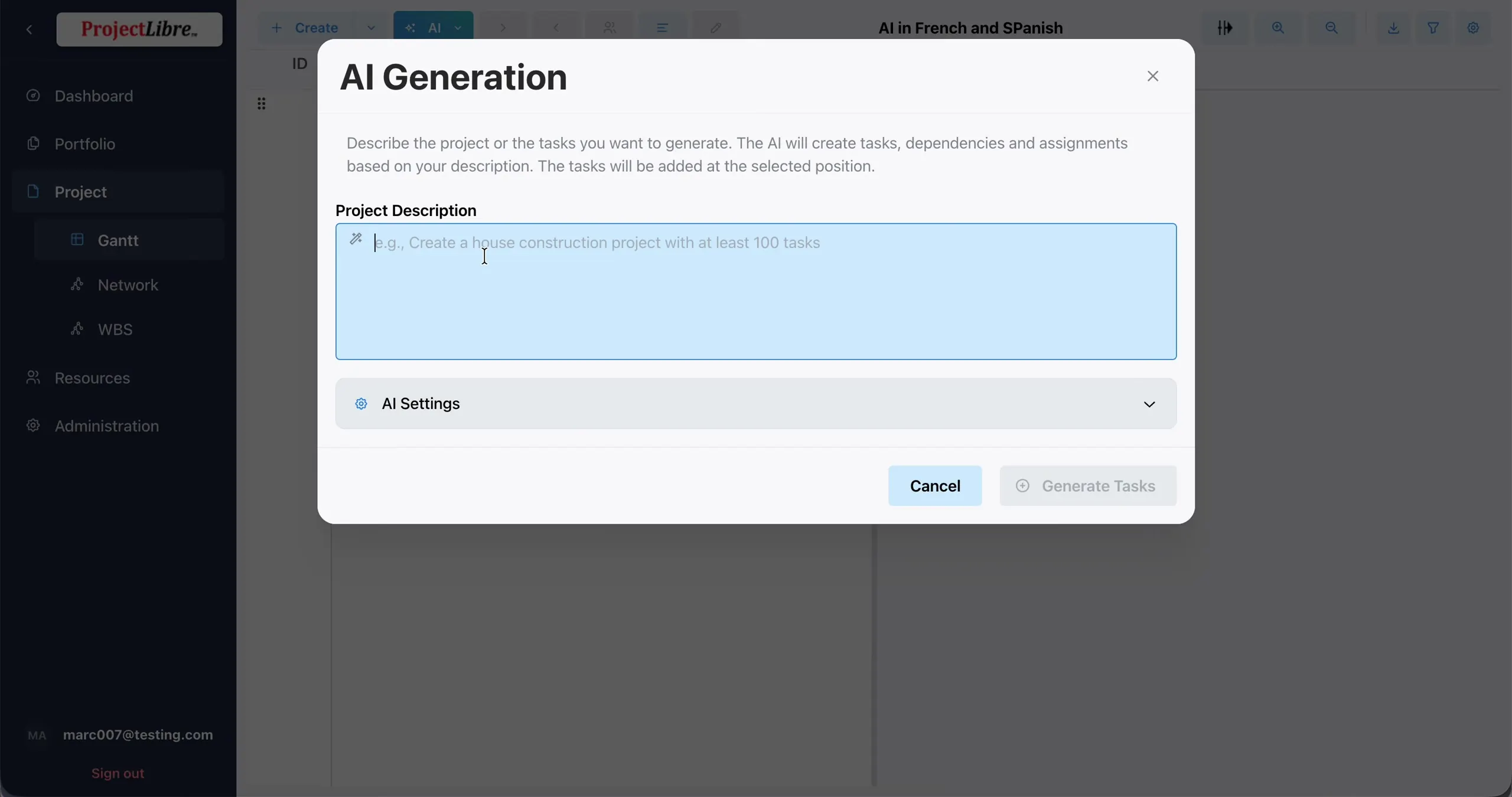Open the Portfolio page
Image resolution: width=1512 pixels, height=797 pixels.
pyautogui.click(x=118, y=144)
